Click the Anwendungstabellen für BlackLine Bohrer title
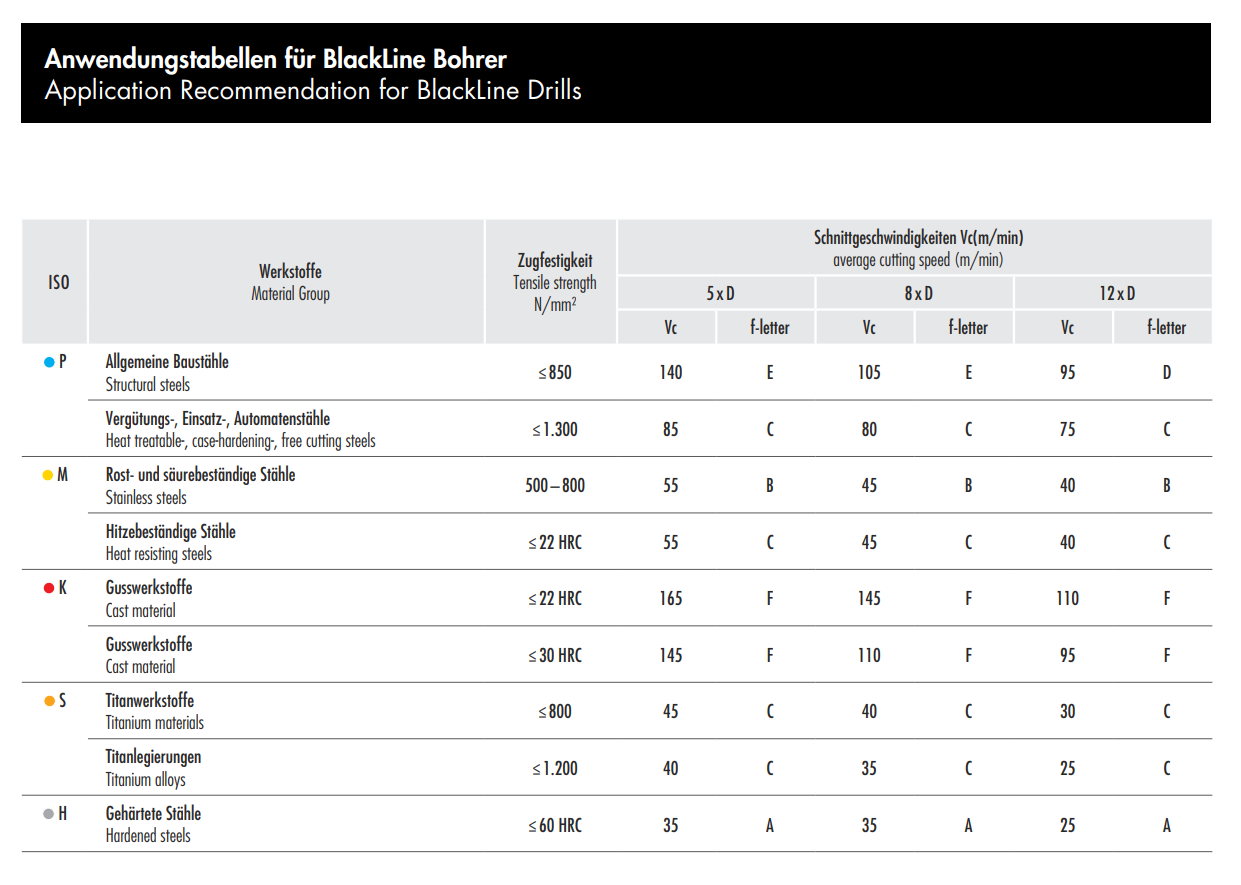The height and width of the screenshot is (885, 1241). tap(275, 58)
